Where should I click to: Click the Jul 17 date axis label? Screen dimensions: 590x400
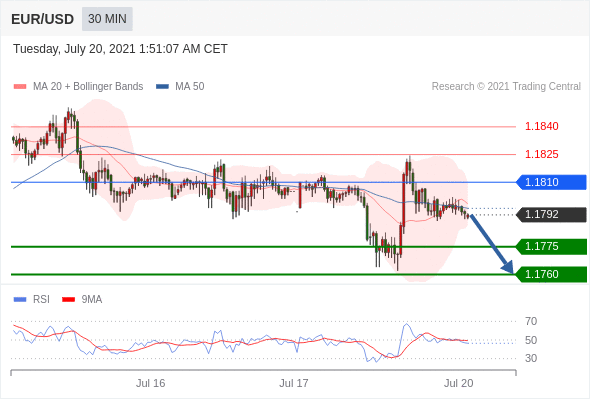click(294, 383)
